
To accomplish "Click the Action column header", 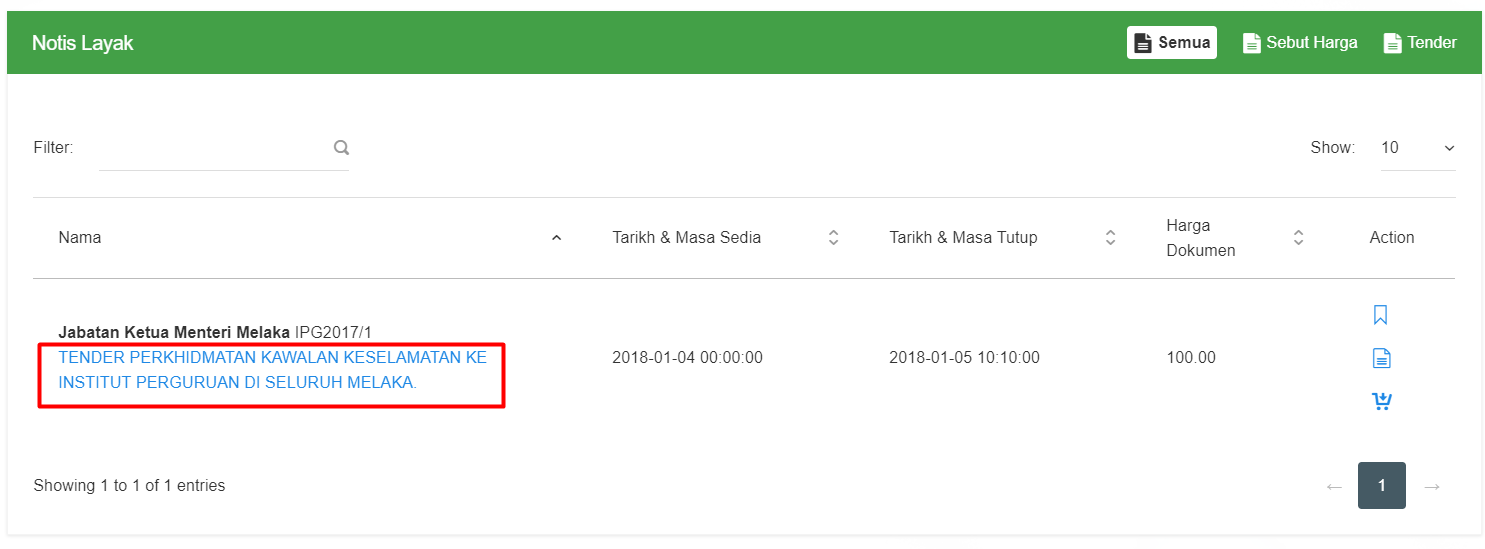I will tap(1392, 238).
